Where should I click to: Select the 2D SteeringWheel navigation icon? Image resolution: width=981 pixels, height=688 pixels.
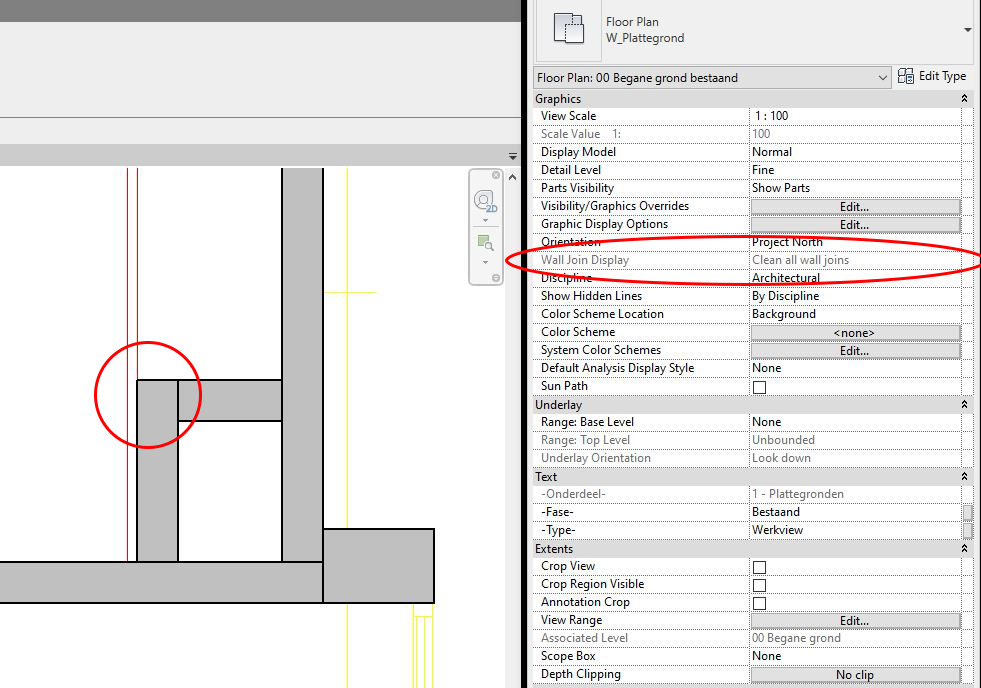[485, 200]
